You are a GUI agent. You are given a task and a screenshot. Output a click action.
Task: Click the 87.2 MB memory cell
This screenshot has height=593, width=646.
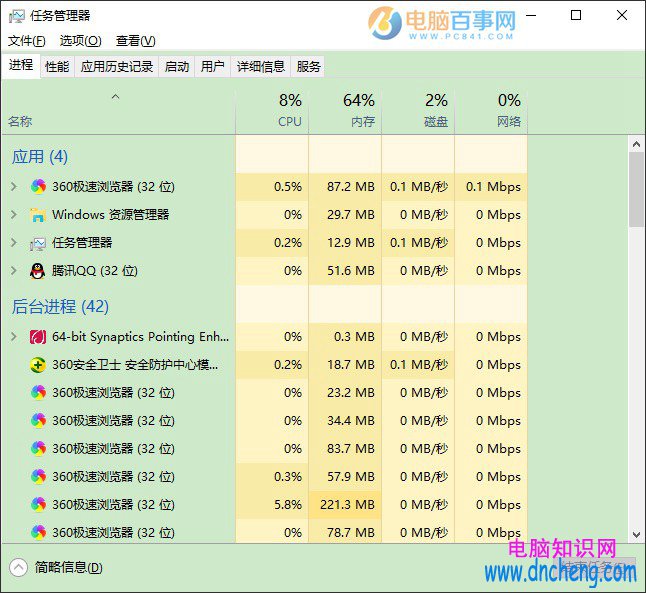[345, 187]
